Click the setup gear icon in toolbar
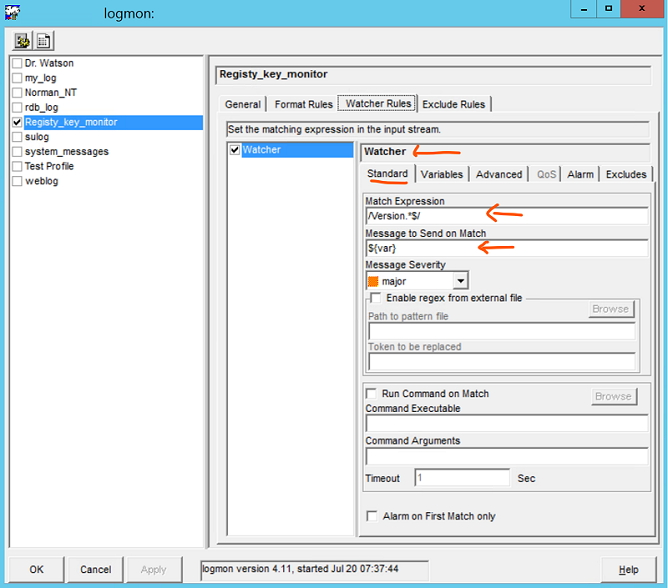The height and width of the screenshot is (588, 668). click(x=22, y=41)
